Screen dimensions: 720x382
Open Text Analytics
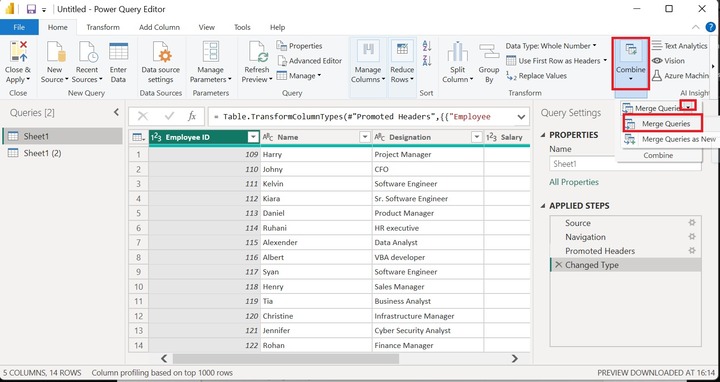679,46
